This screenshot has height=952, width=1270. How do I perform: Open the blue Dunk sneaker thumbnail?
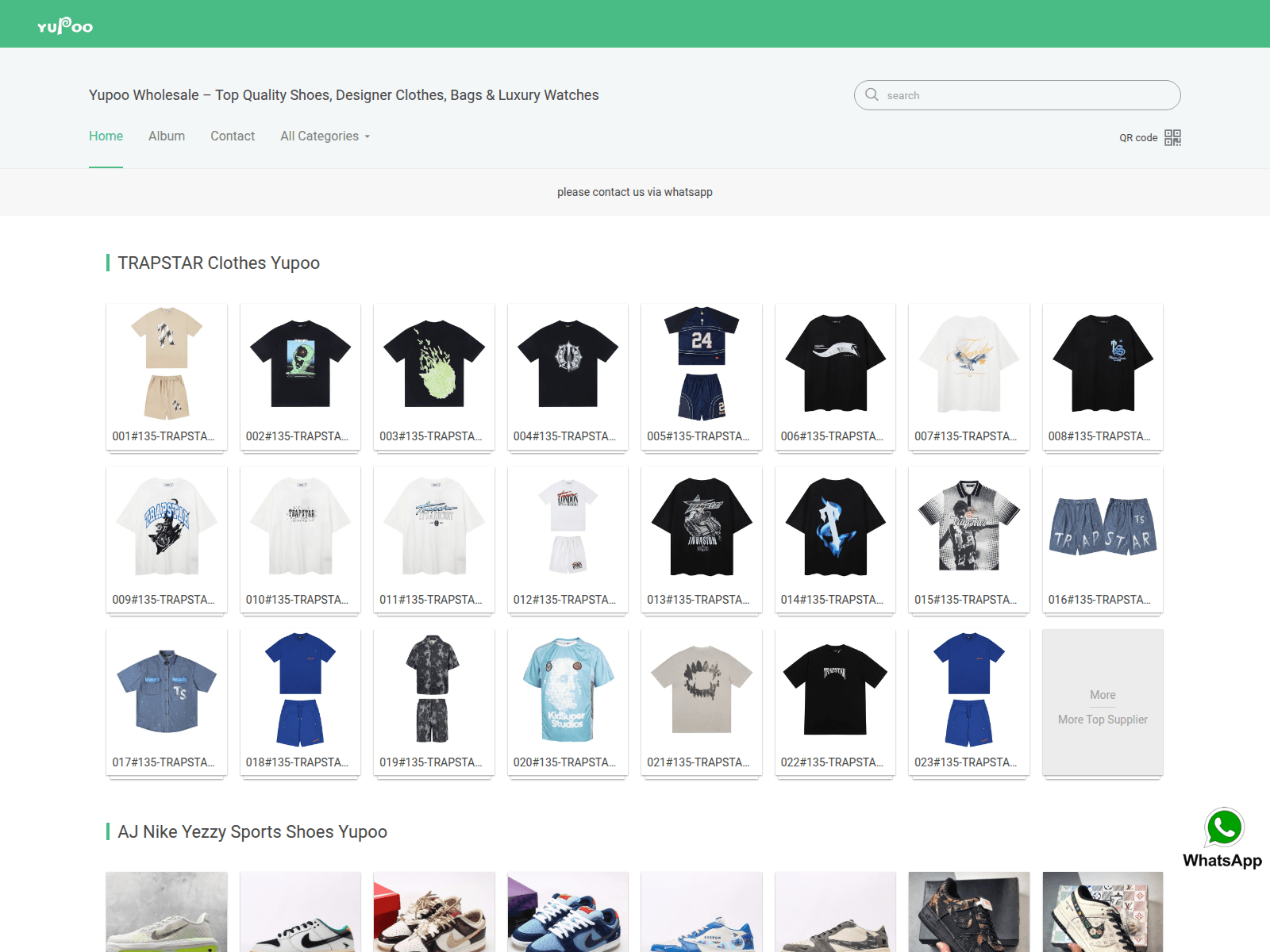point(568,912)
